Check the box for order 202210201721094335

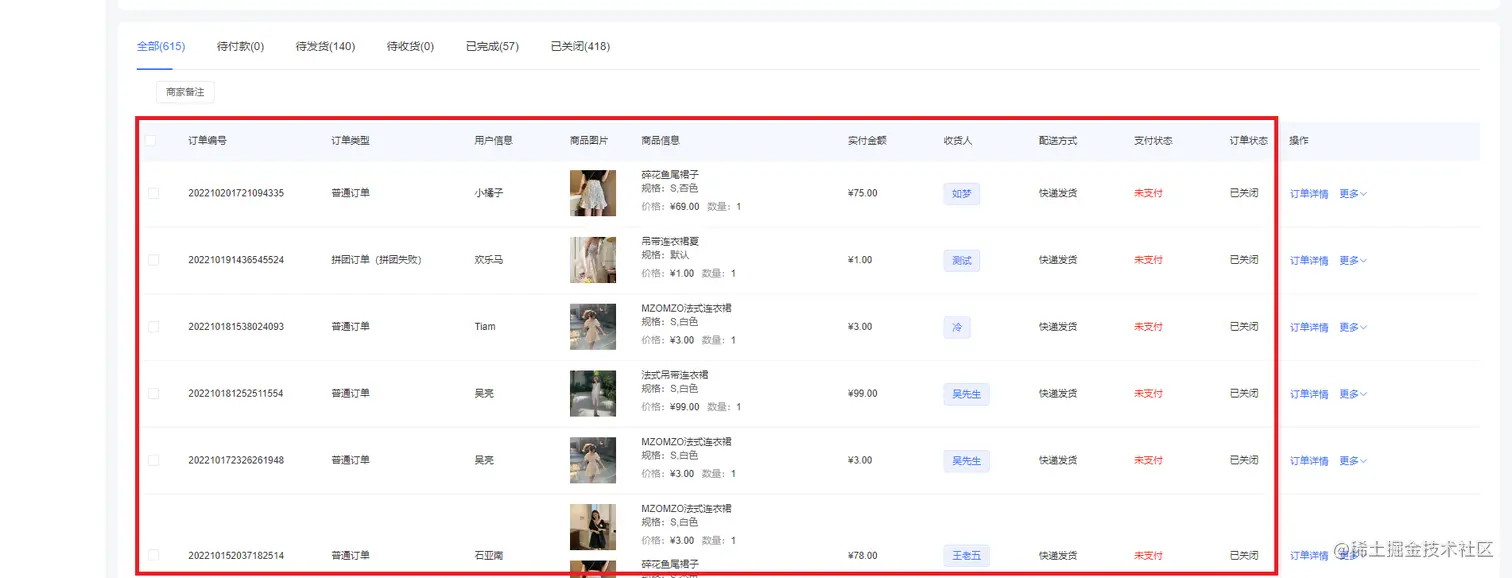[153, 193]
